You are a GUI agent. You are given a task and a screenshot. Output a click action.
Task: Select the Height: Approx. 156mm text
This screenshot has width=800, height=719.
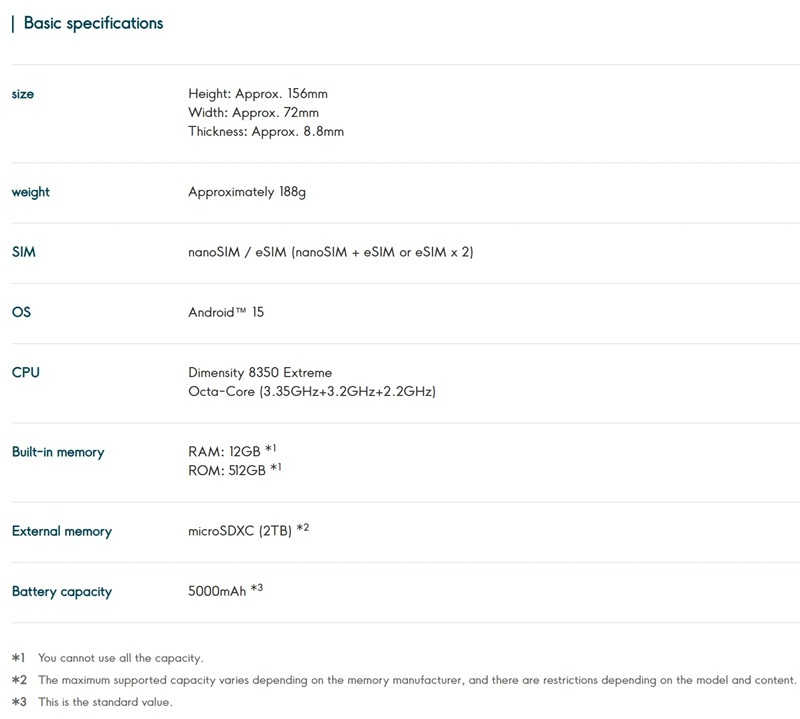point(257,94)
